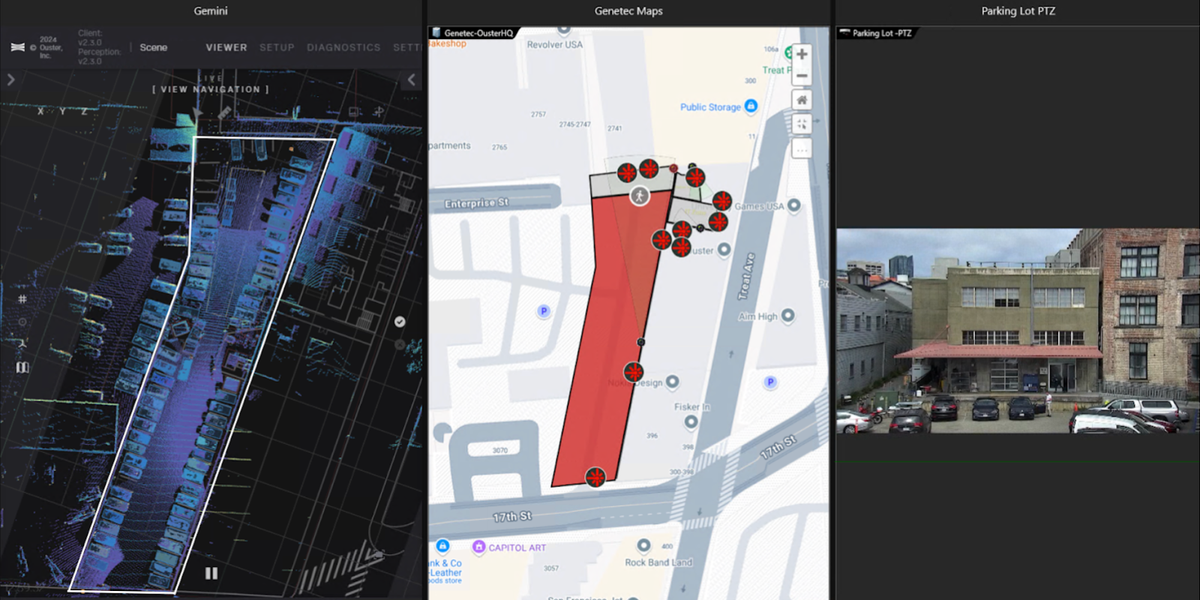Toggle the dimmed circle below the checkmark
This screenshot has width=1200, height=600.
tap(400, 344)
